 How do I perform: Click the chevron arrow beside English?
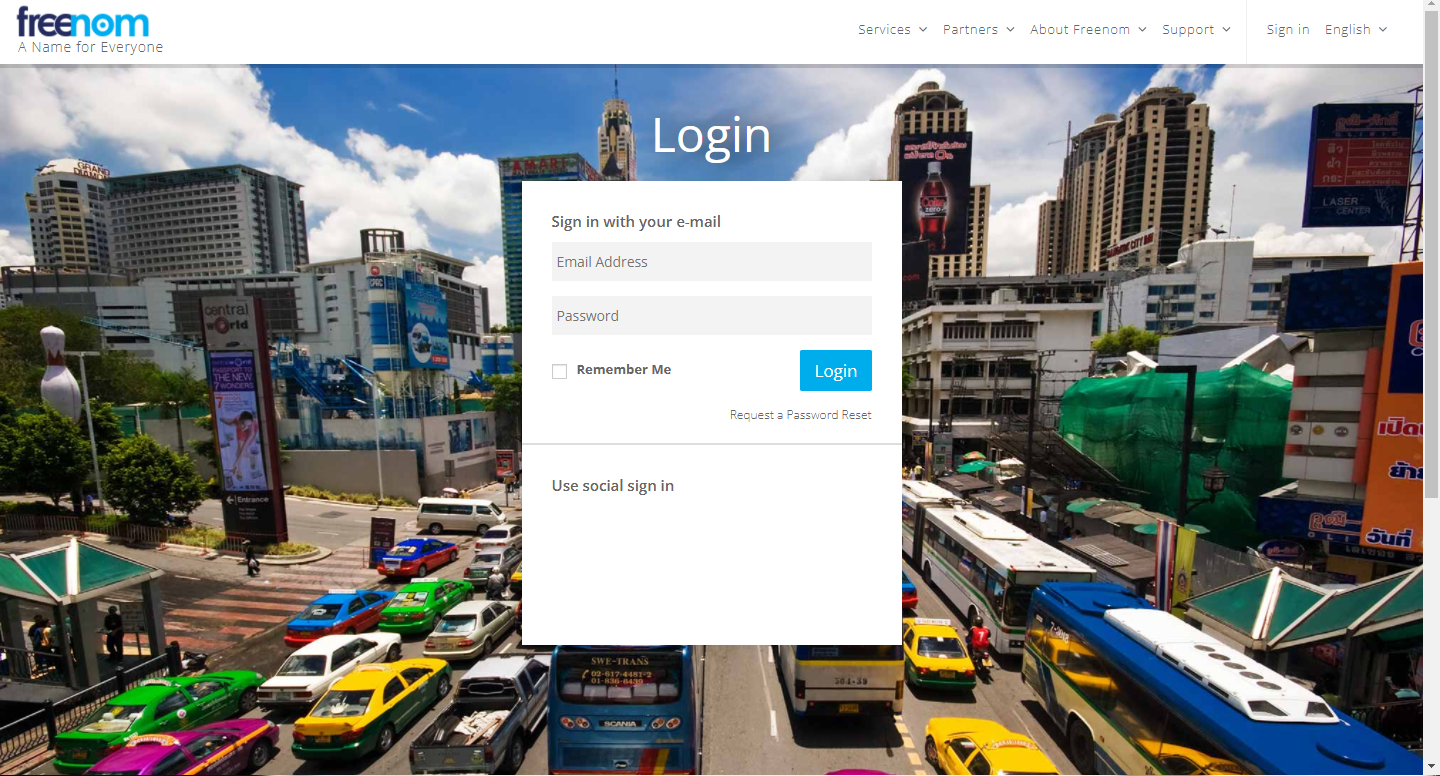1384,30
